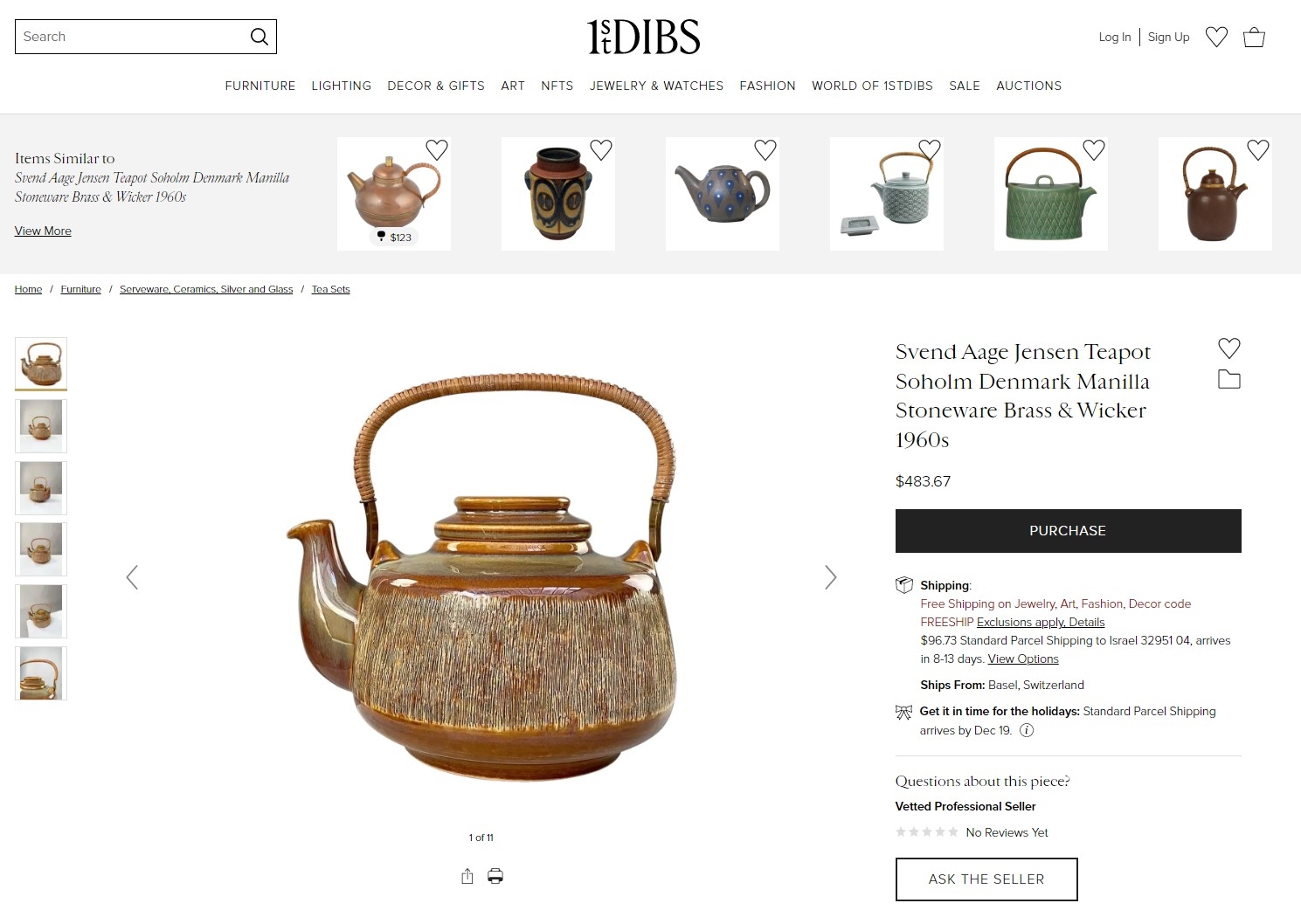Click into the Search field
The image size is (1301, 924).
131,37
